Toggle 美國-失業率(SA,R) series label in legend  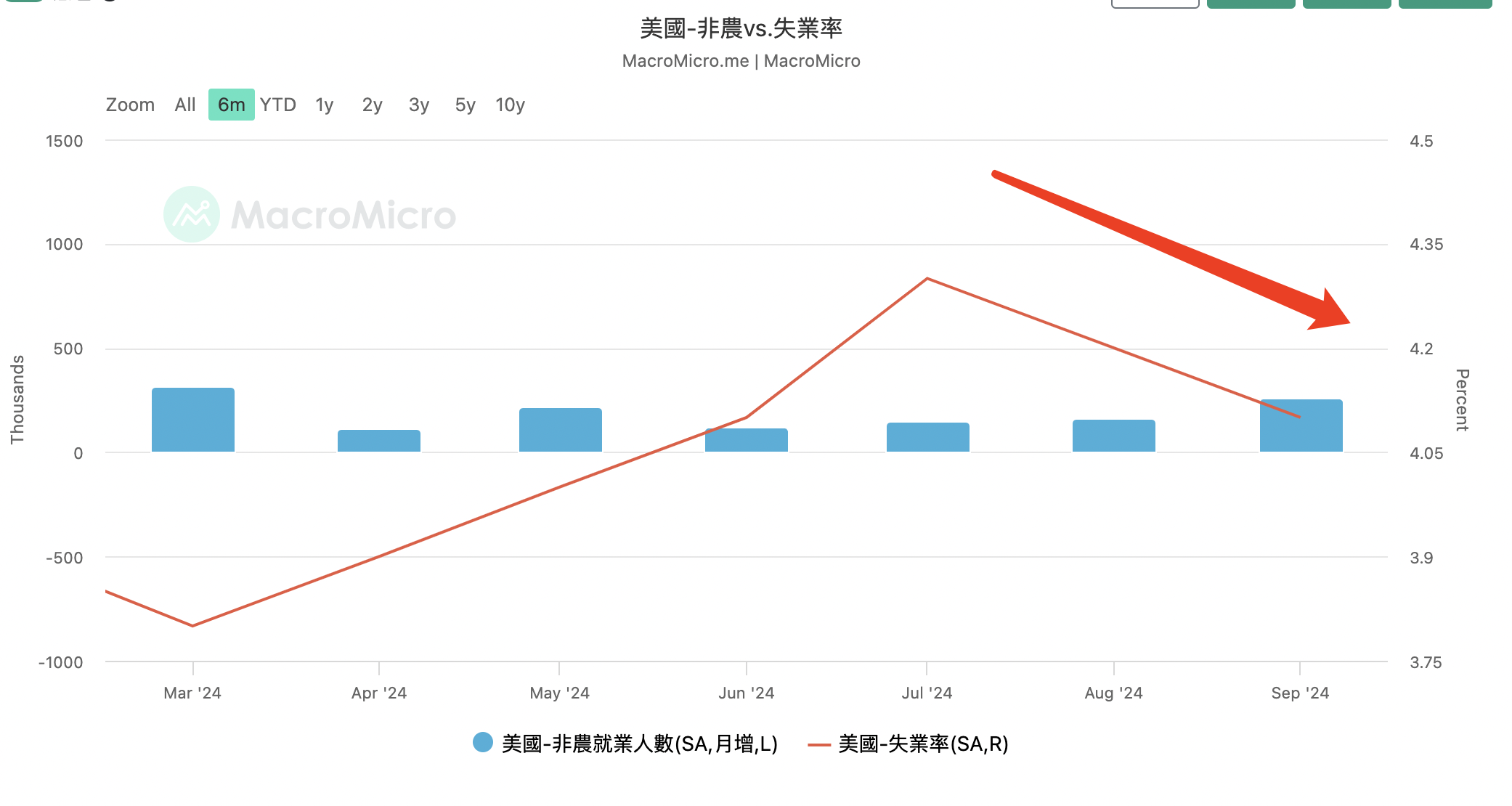[923, 744]
